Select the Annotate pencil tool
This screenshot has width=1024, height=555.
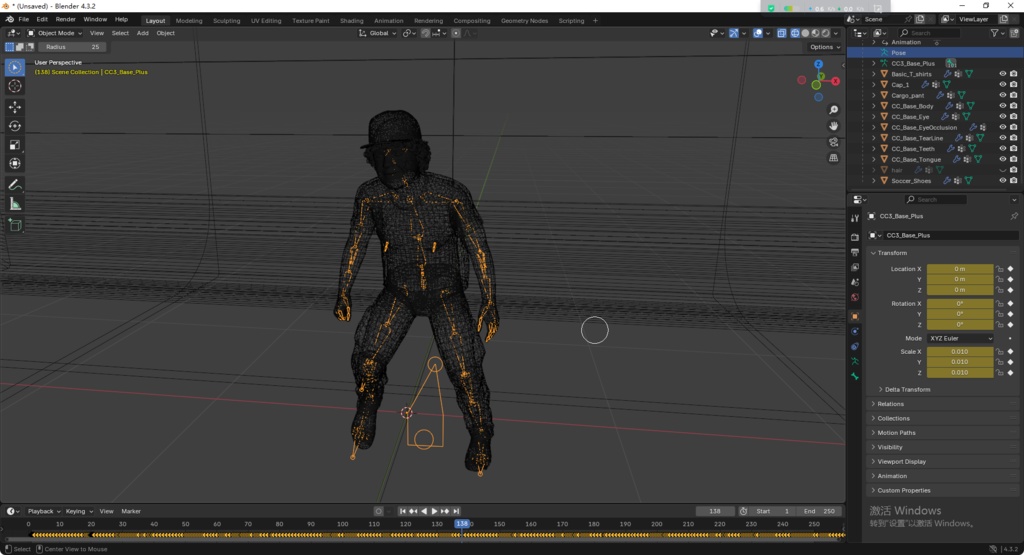(15, 185)
